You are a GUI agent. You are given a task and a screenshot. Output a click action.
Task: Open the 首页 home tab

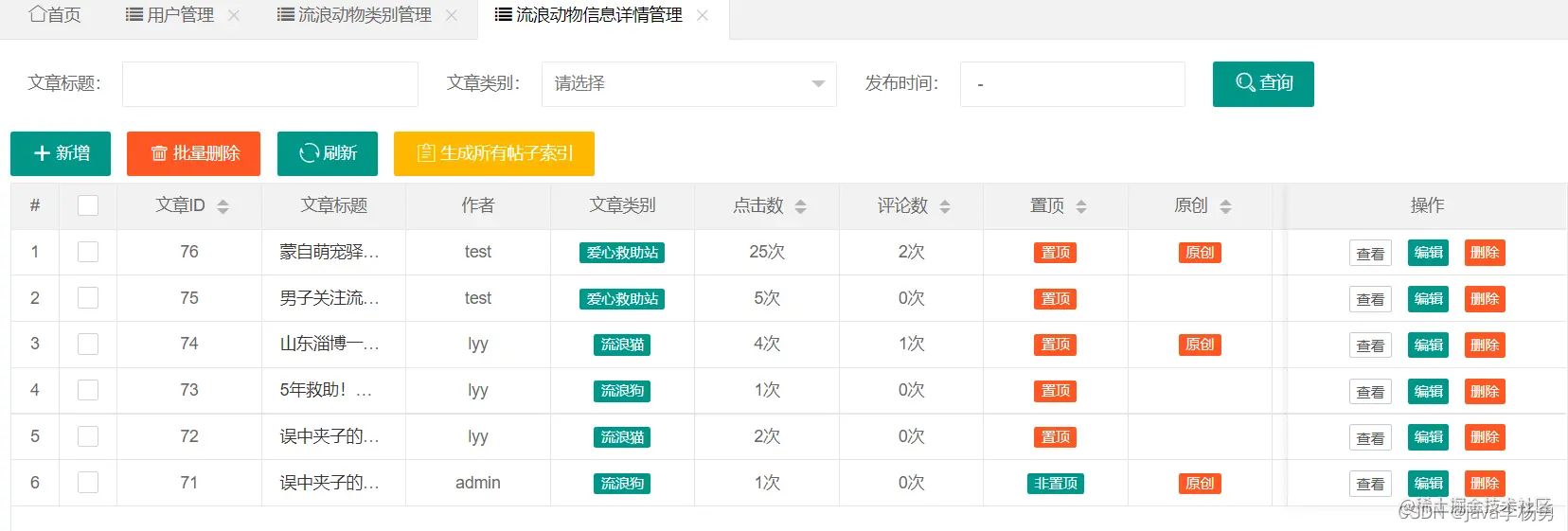point(55,15)
